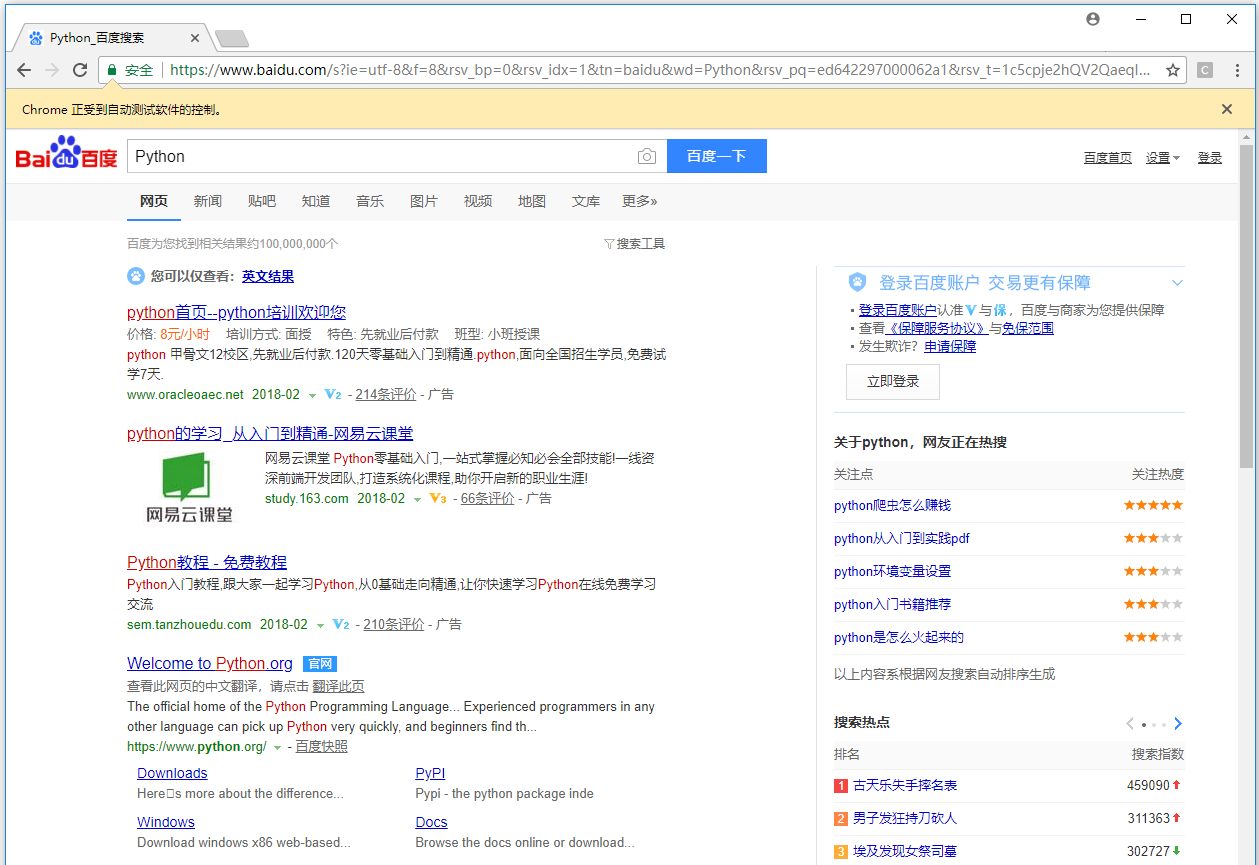This screenshot has width=1259, height=865.
Task: Click 214条评价 link
Action: 386,394
